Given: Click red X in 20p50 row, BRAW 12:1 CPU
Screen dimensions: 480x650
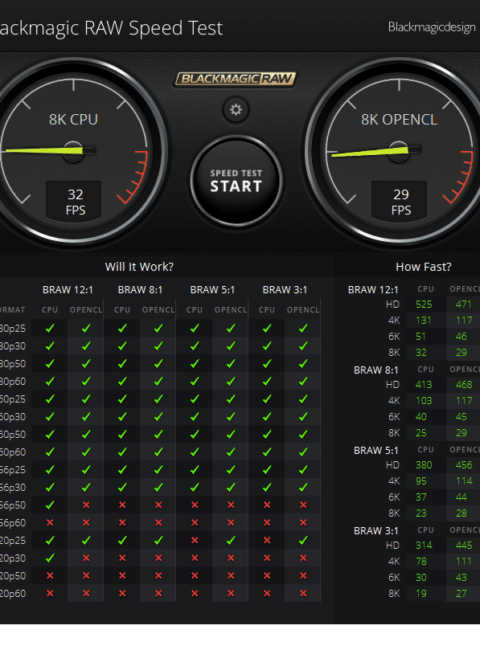Looking at the screenshot, I should point(50,576).
